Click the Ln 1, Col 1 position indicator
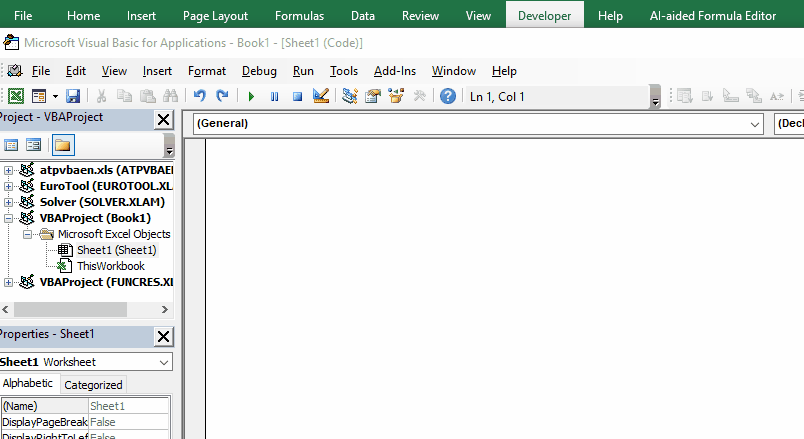Viewport: 804px width, 439px height. pyautogui.click(x=497, y=96)
